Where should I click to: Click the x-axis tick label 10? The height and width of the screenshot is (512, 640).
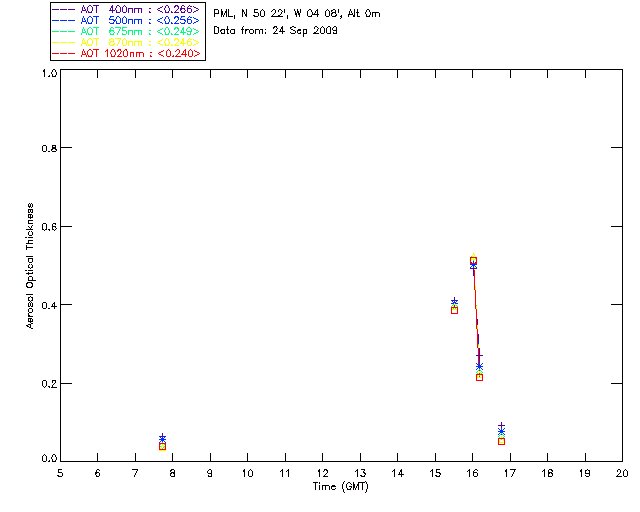247,473
